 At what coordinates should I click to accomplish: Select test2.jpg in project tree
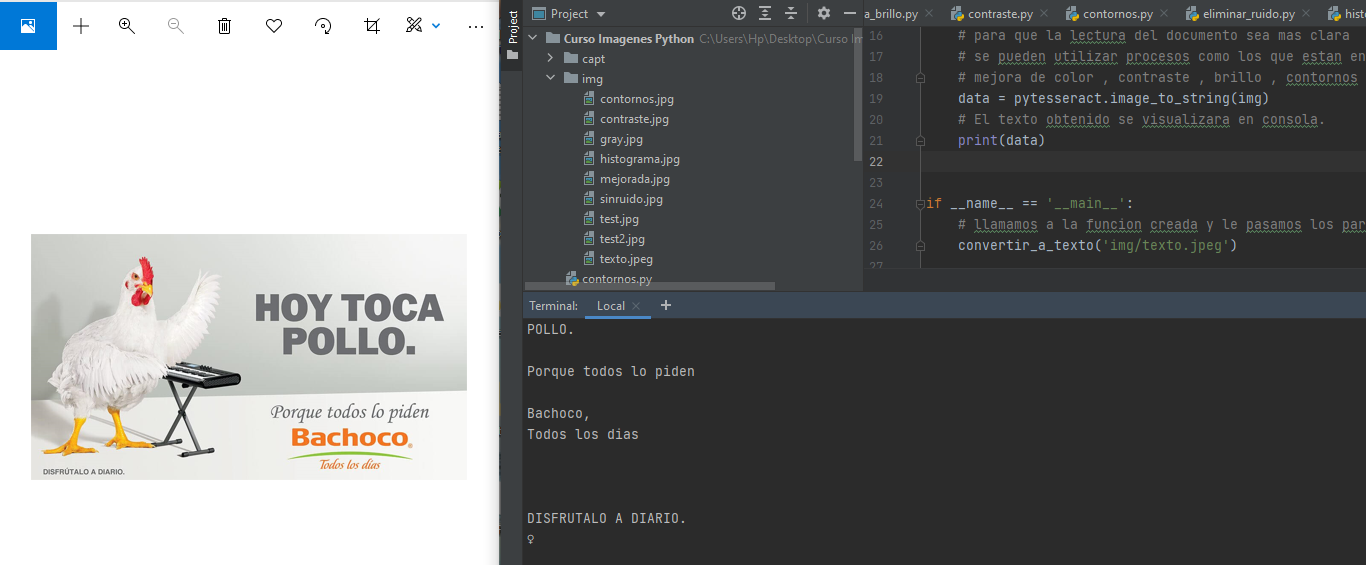[622, 239]
